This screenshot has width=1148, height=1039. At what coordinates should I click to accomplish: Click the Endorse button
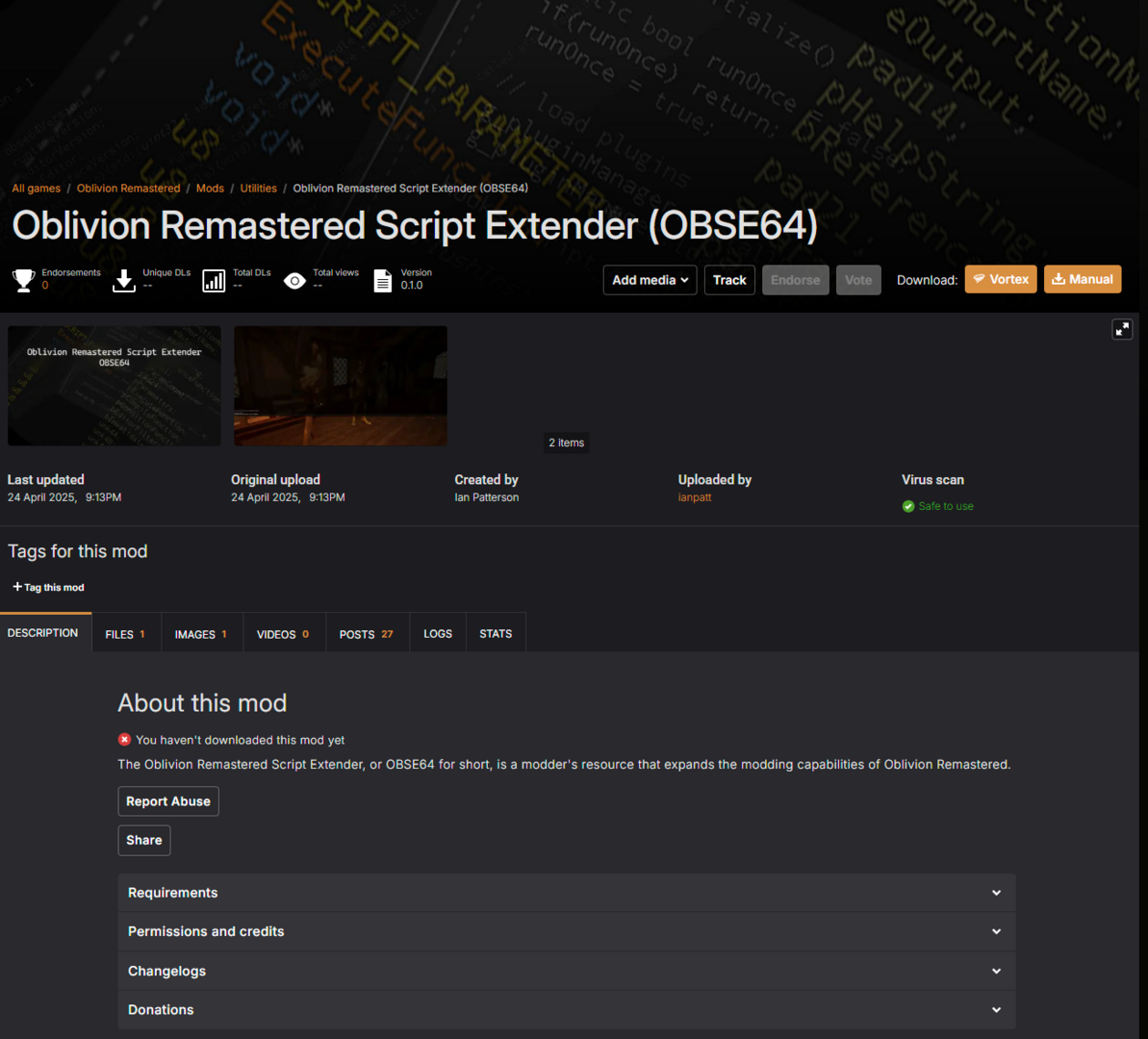tap(795, 280)
